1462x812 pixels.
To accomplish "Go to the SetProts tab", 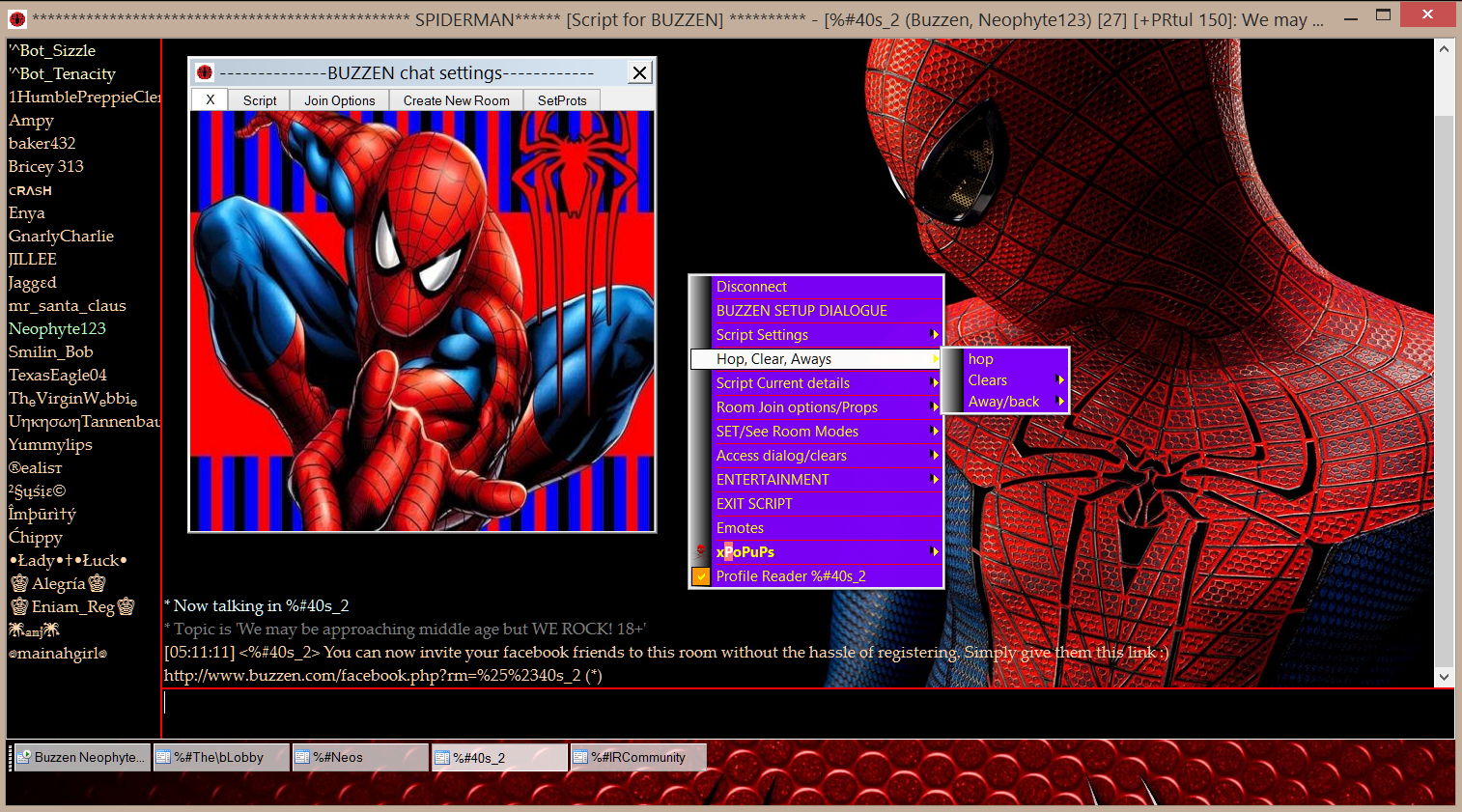I will click(562, 100).
